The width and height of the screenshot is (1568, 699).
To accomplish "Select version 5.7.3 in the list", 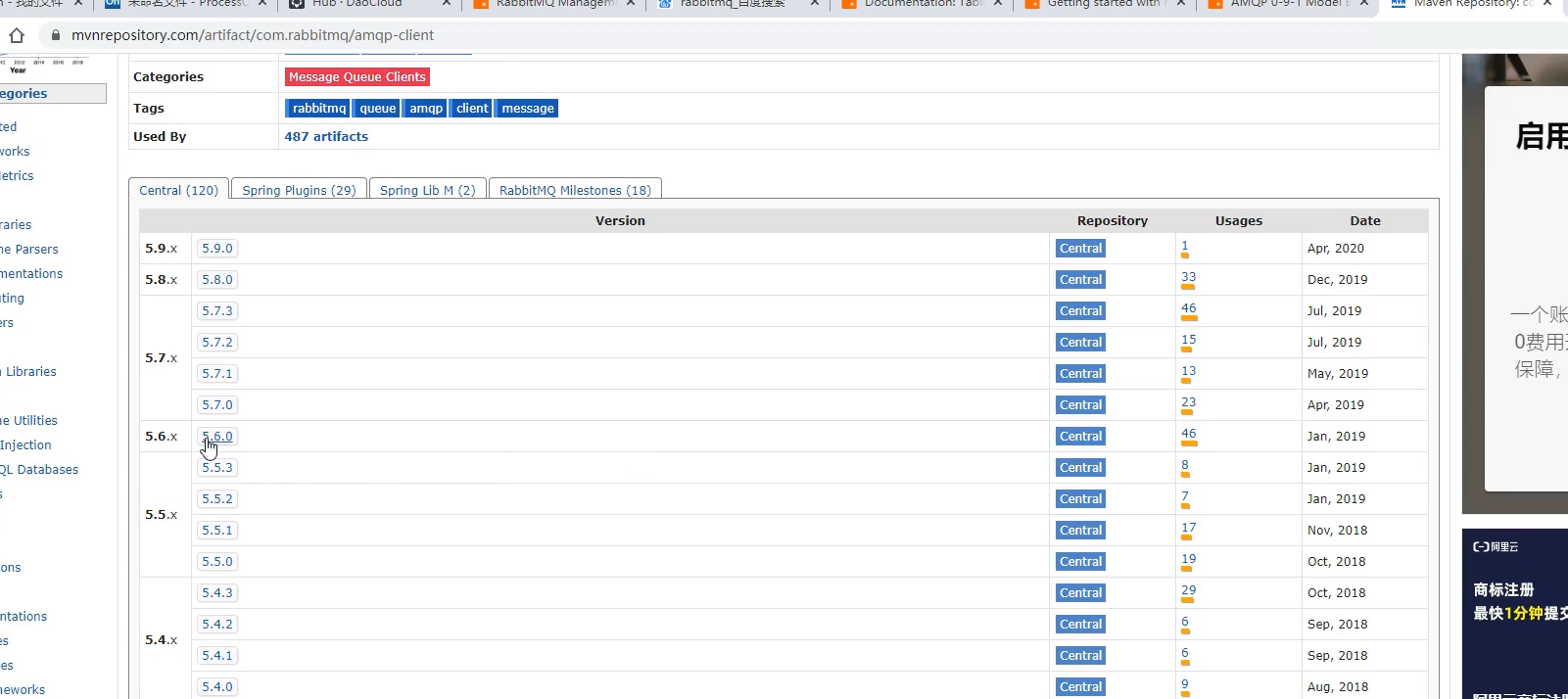I will tap(216, 311).
